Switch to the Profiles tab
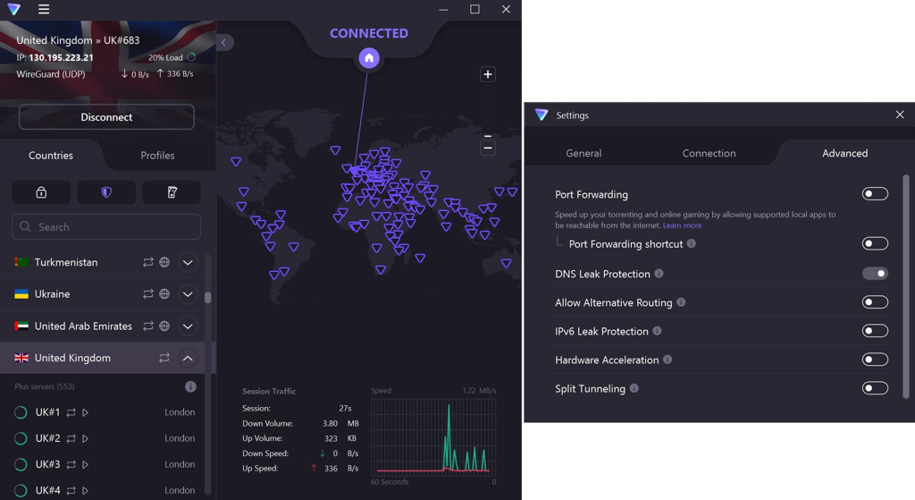915x500 pixels. [157, 155]
